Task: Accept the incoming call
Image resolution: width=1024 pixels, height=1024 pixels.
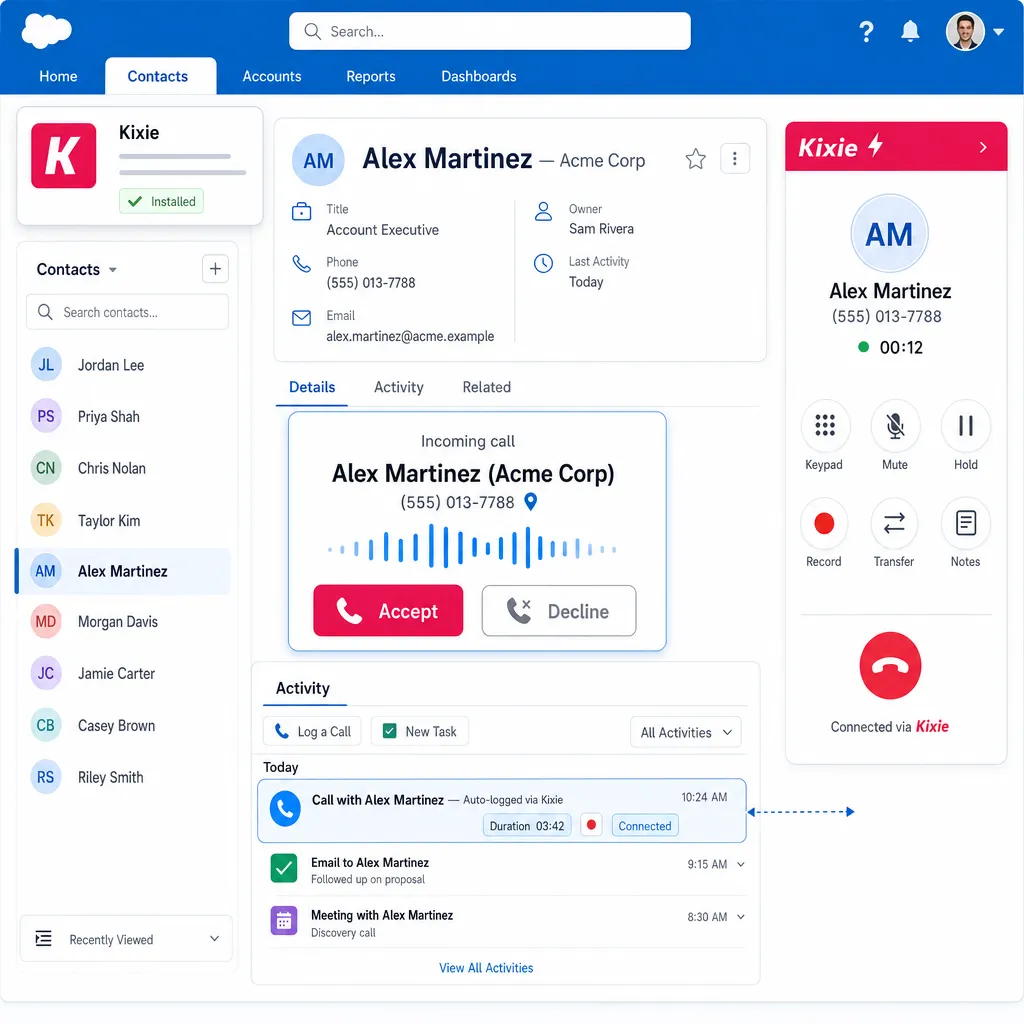Action: (x=388, y=611)
